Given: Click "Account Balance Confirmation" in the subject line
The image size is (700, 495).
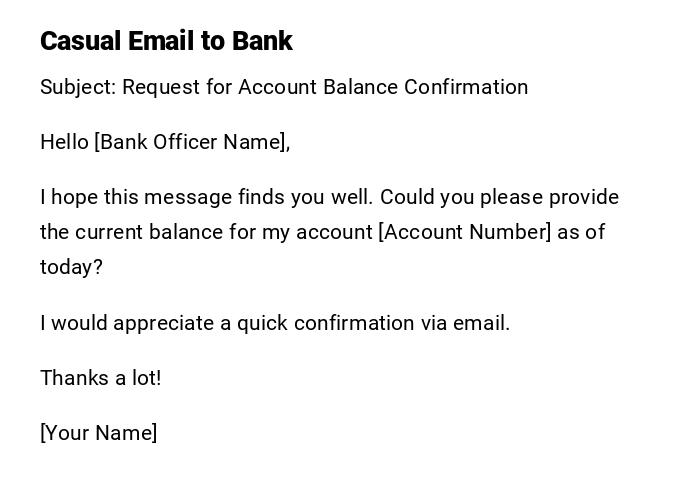Looking at the screenshot, I should point(383,87).
